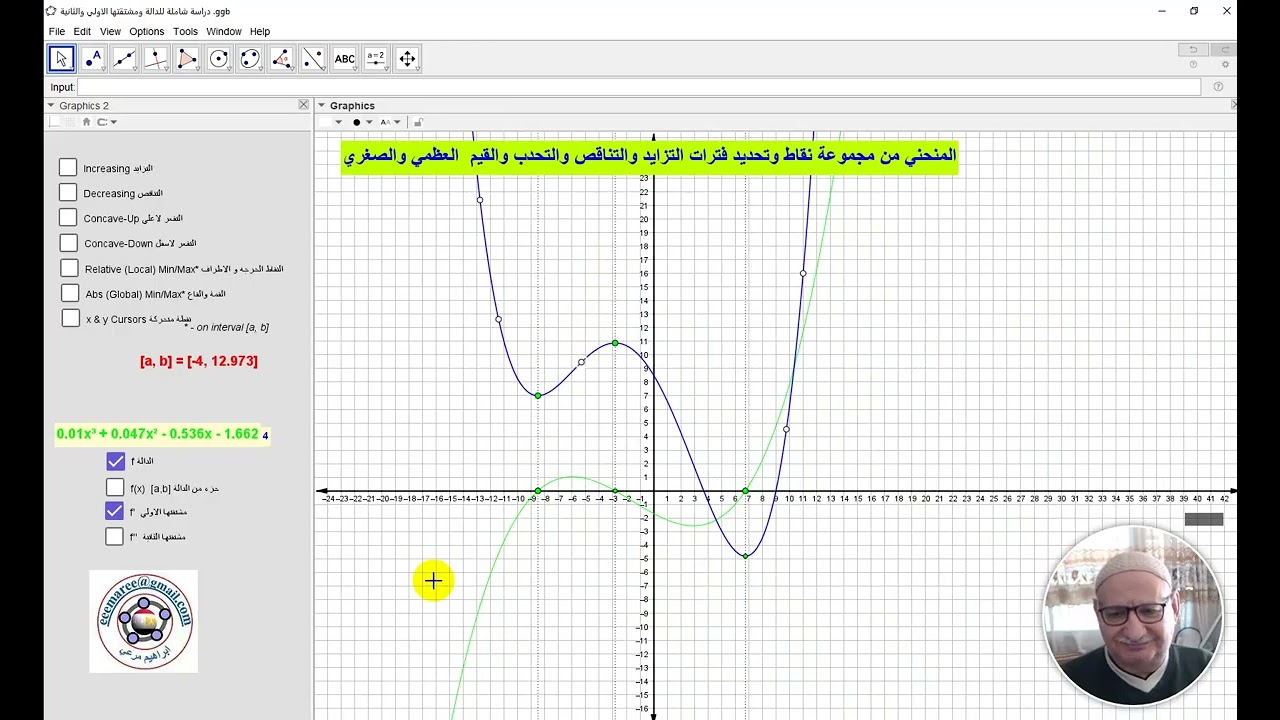Select the Ellipse conic tool
This screenshot has height=720, width=1280.
pyautogui.click(x=250, y=59)
